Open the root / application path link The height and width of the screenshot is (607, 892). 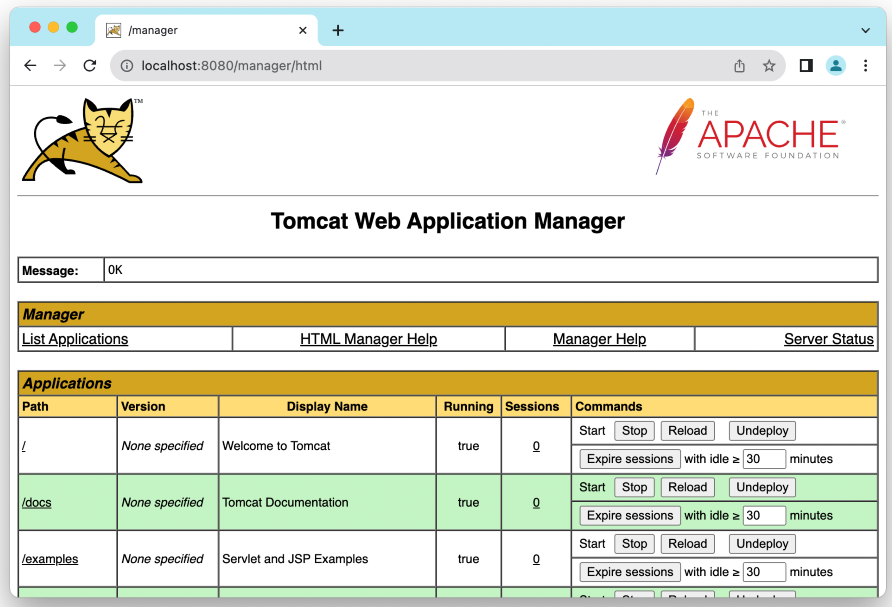tap(24, 446)
